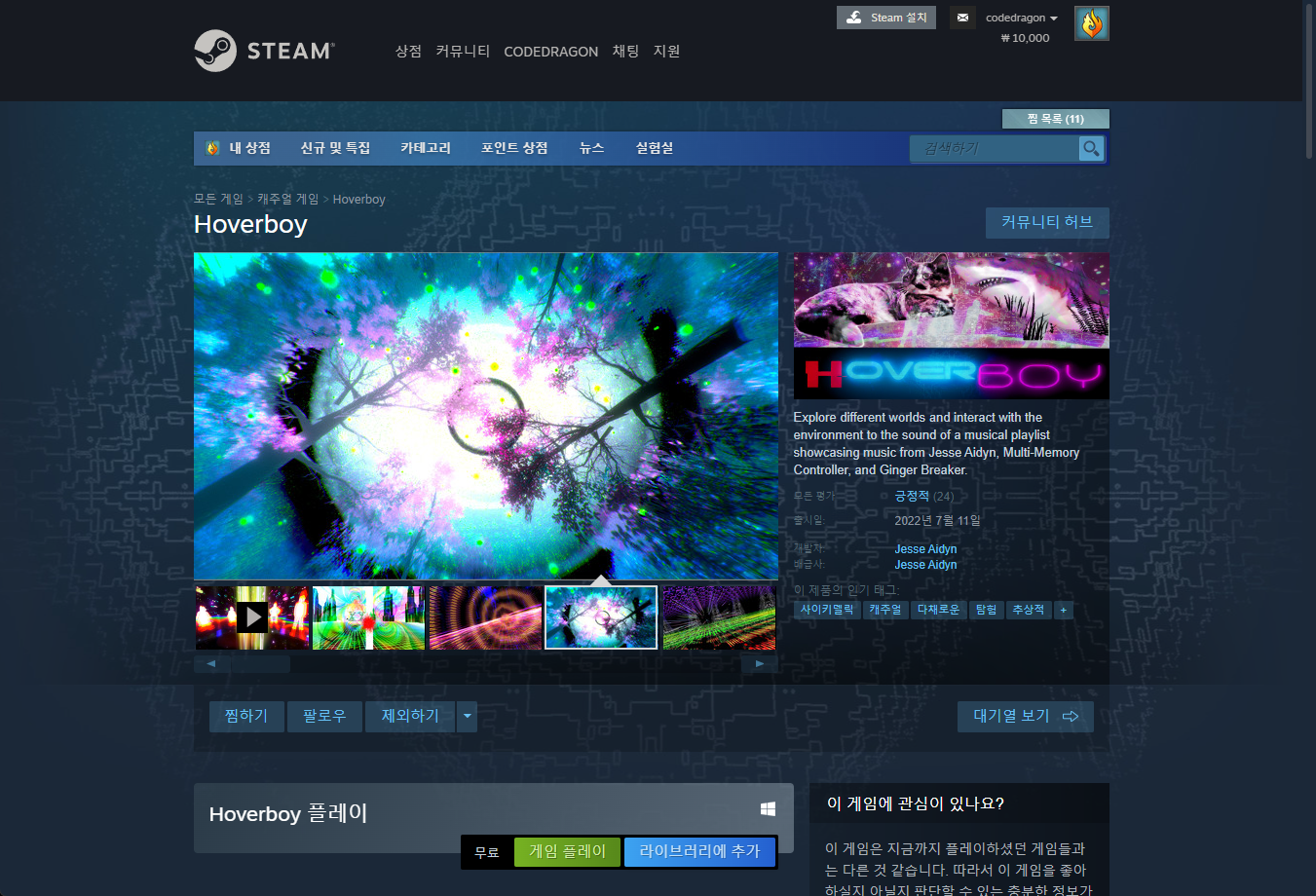Click the 캐주얼 게임 breadcrumb link
The width and height of the screenshot is (1316, 896).
pyautogui.click(x=287, y=199)
